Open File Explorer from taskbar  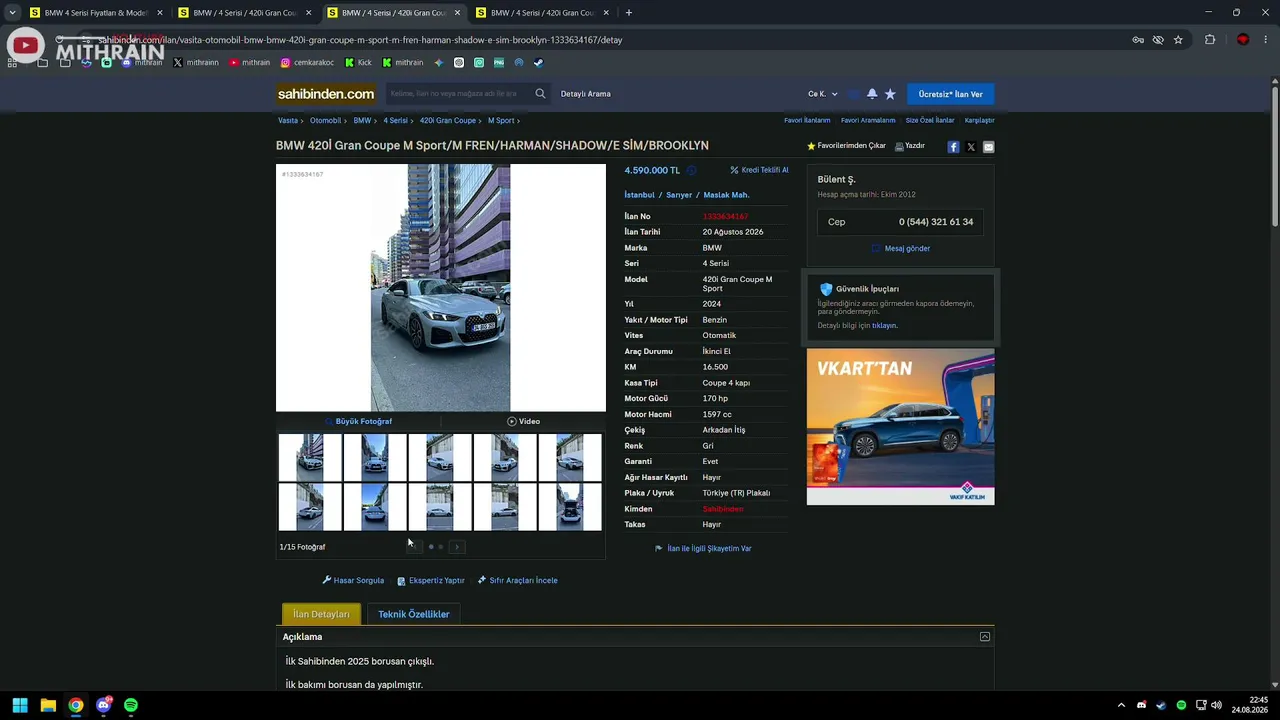pos(48,705)
